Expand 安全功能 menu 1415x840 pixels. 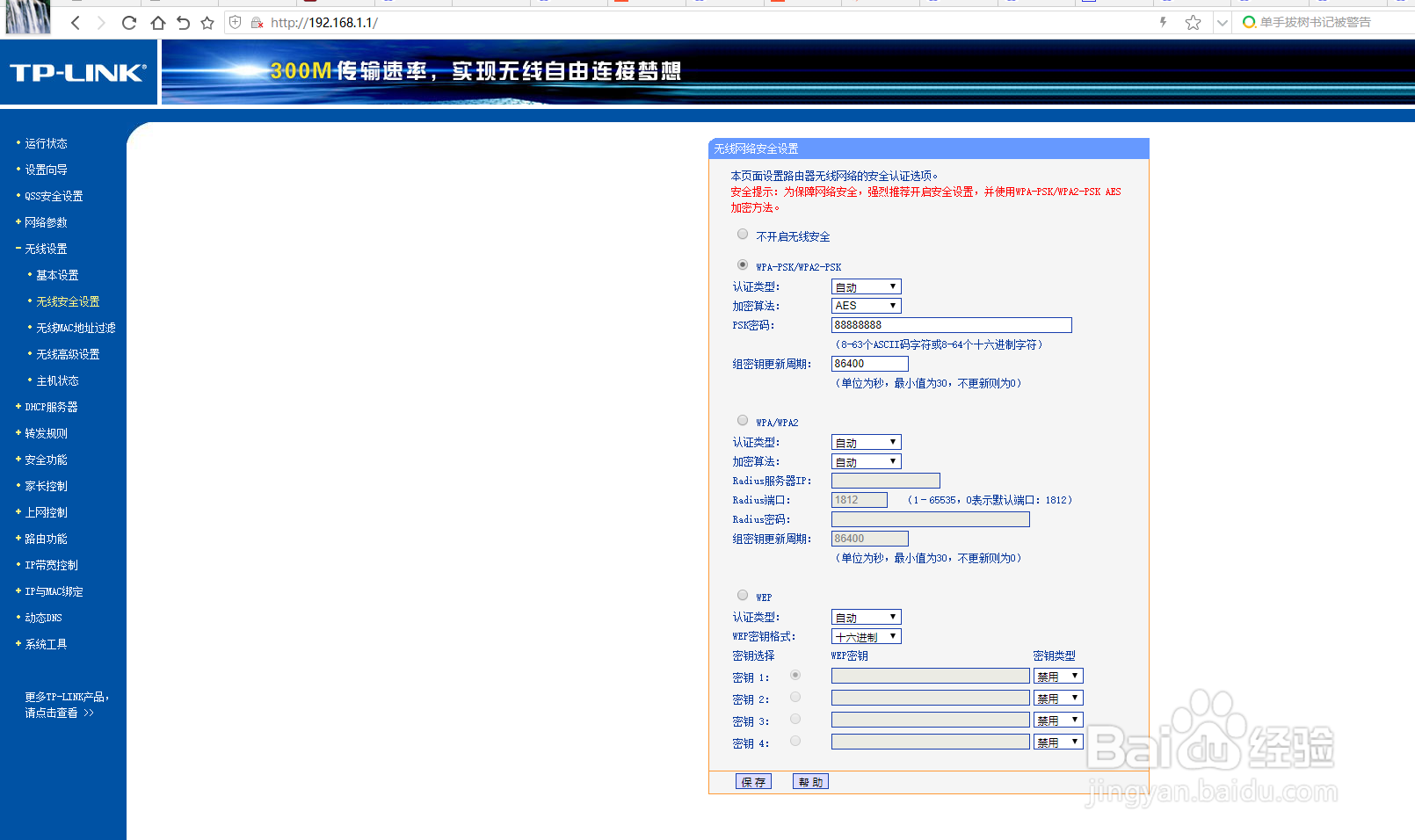click(x=46, y=460)
